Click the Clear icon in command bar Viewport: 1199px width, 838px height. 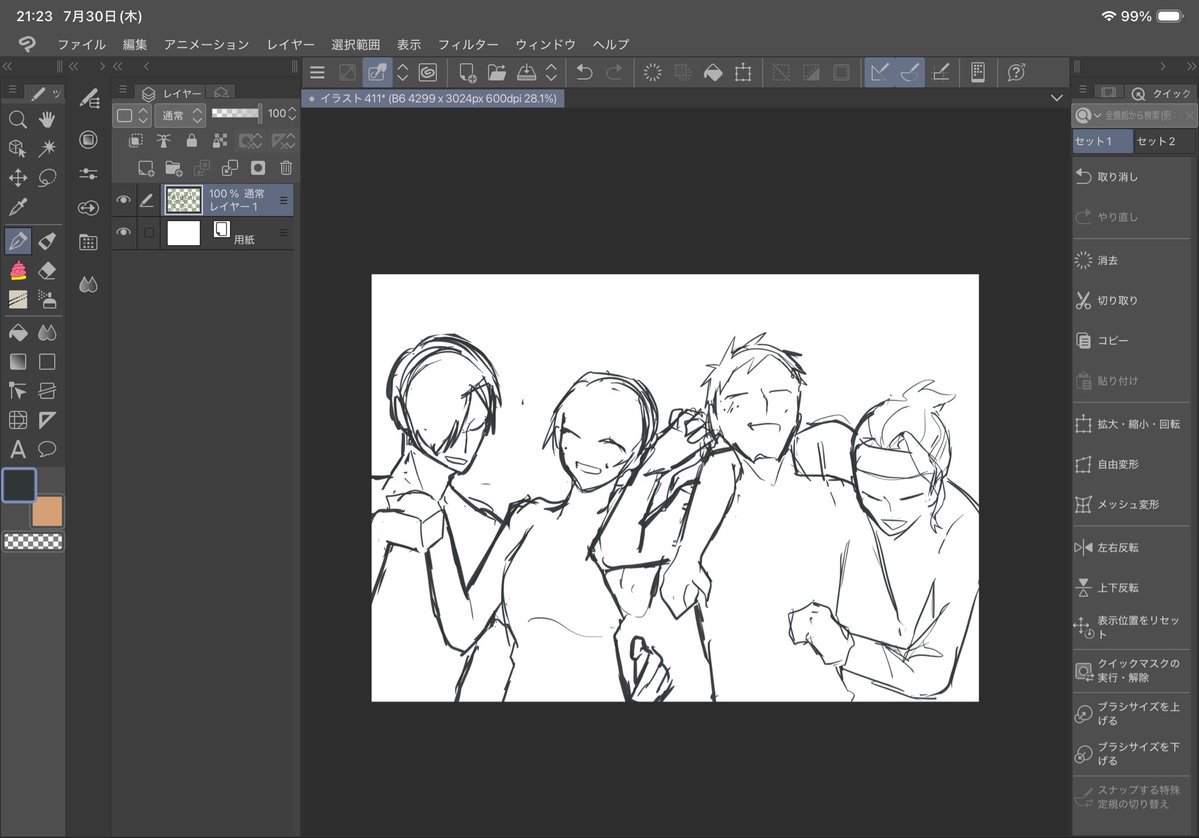click(x=652, y=73)
